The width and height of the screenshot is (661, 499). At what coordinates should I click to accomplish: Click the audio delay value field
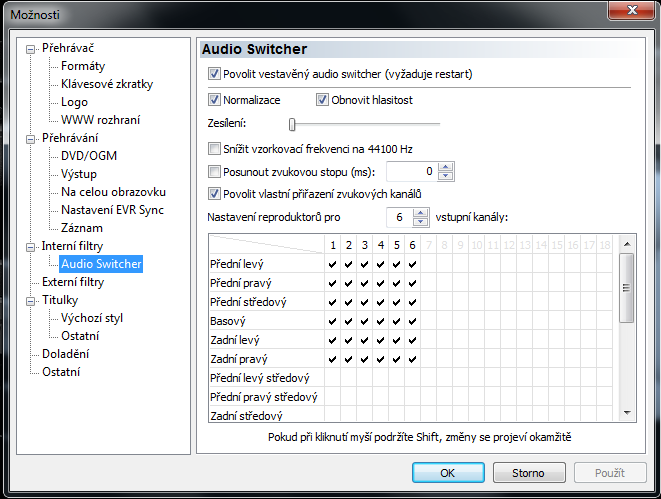pyautogui.click(x=412, y=172)
